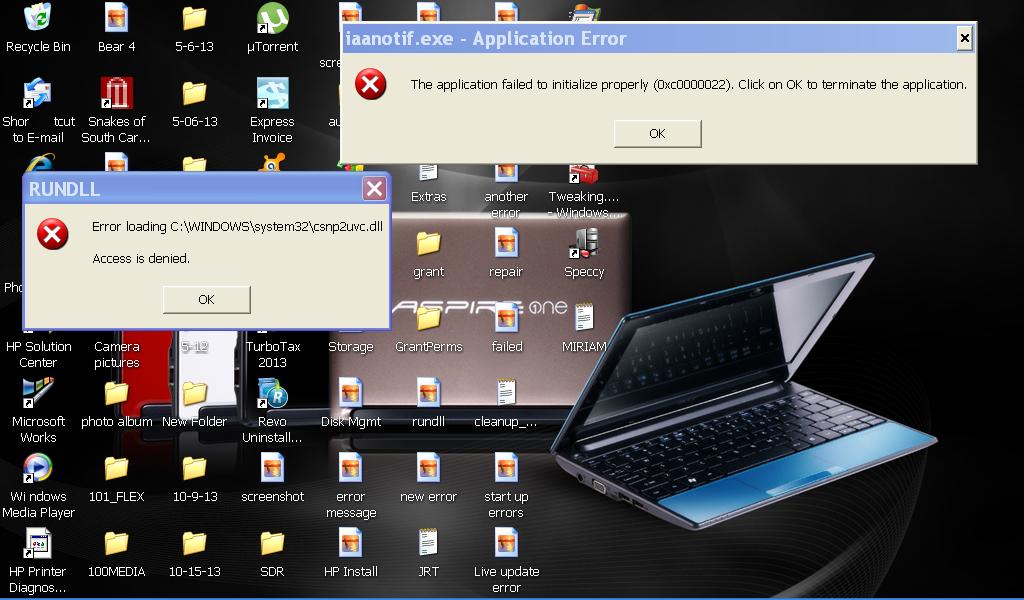Select the HP Install image file
The image size is (1024, 600).
tap(351, 543)
